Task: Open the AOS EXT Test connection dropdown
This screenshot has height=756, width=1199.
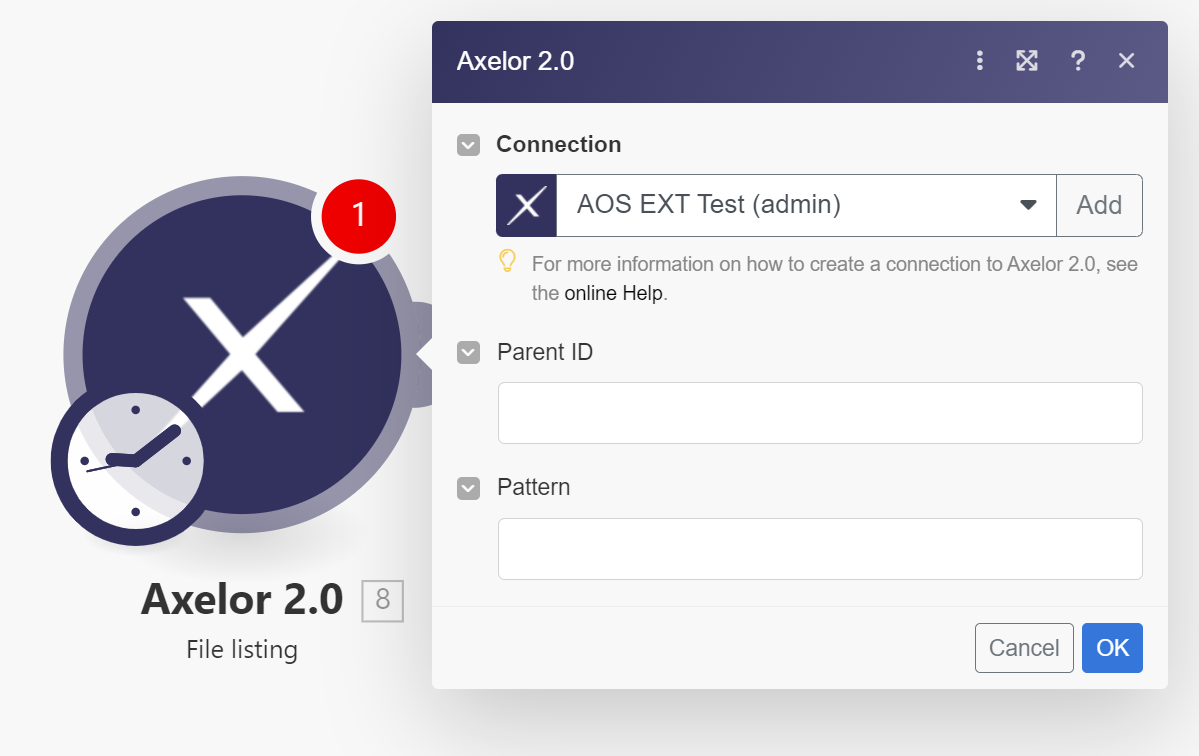Action: click(805, 206)
